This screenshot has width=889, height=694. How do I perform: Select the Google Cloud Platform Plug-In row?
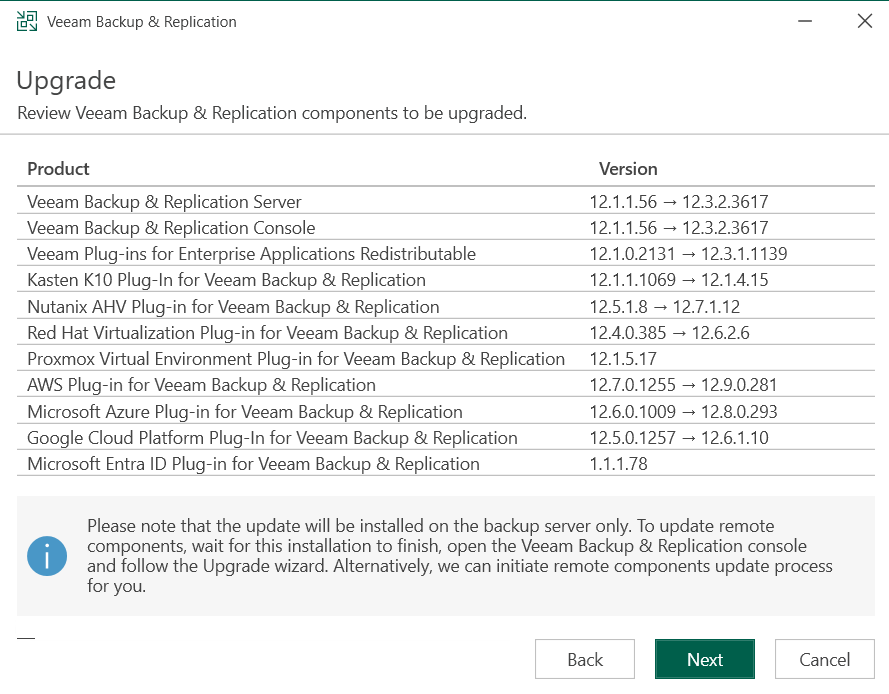pyautogui.click(x=446, y=437)
